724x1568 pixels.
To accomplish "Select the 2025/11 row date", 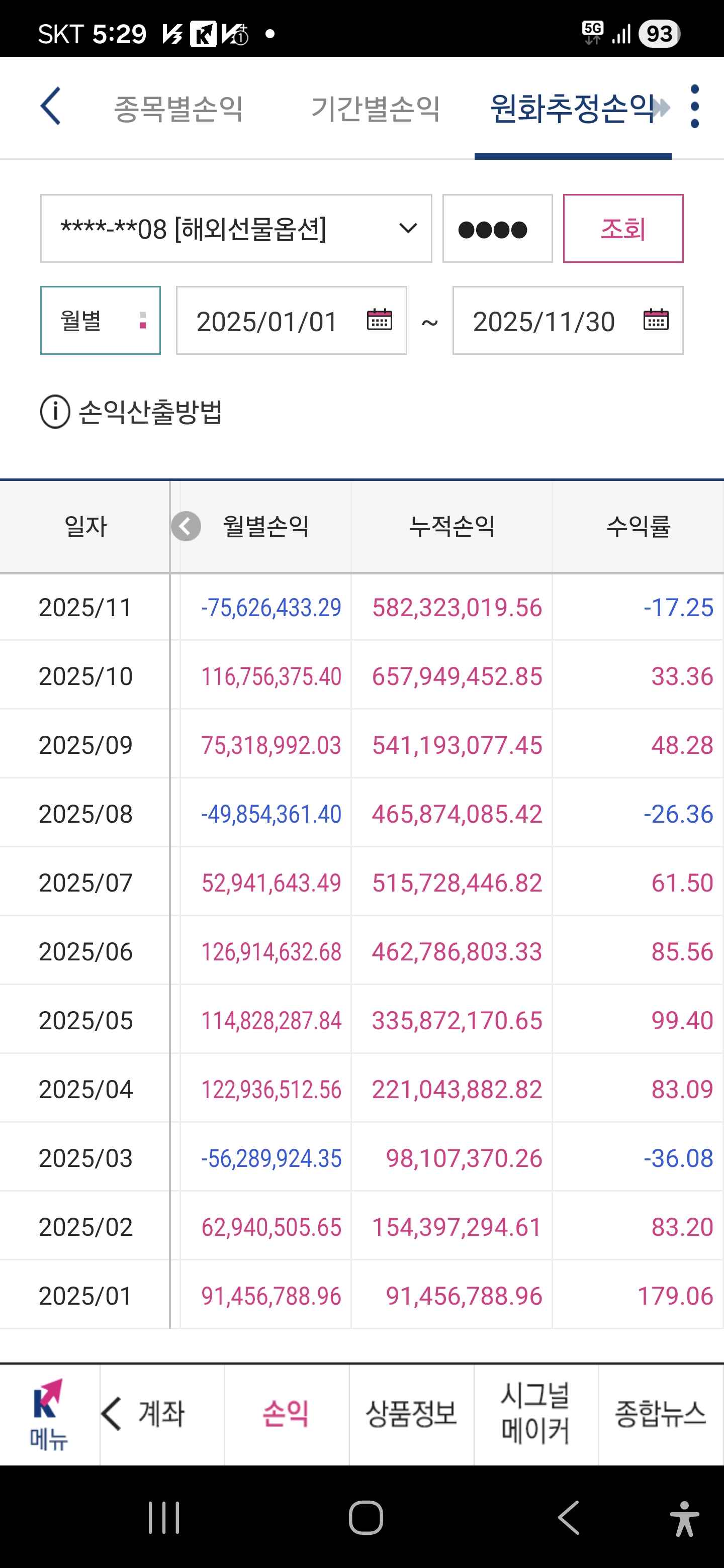I will click(85, 608).
